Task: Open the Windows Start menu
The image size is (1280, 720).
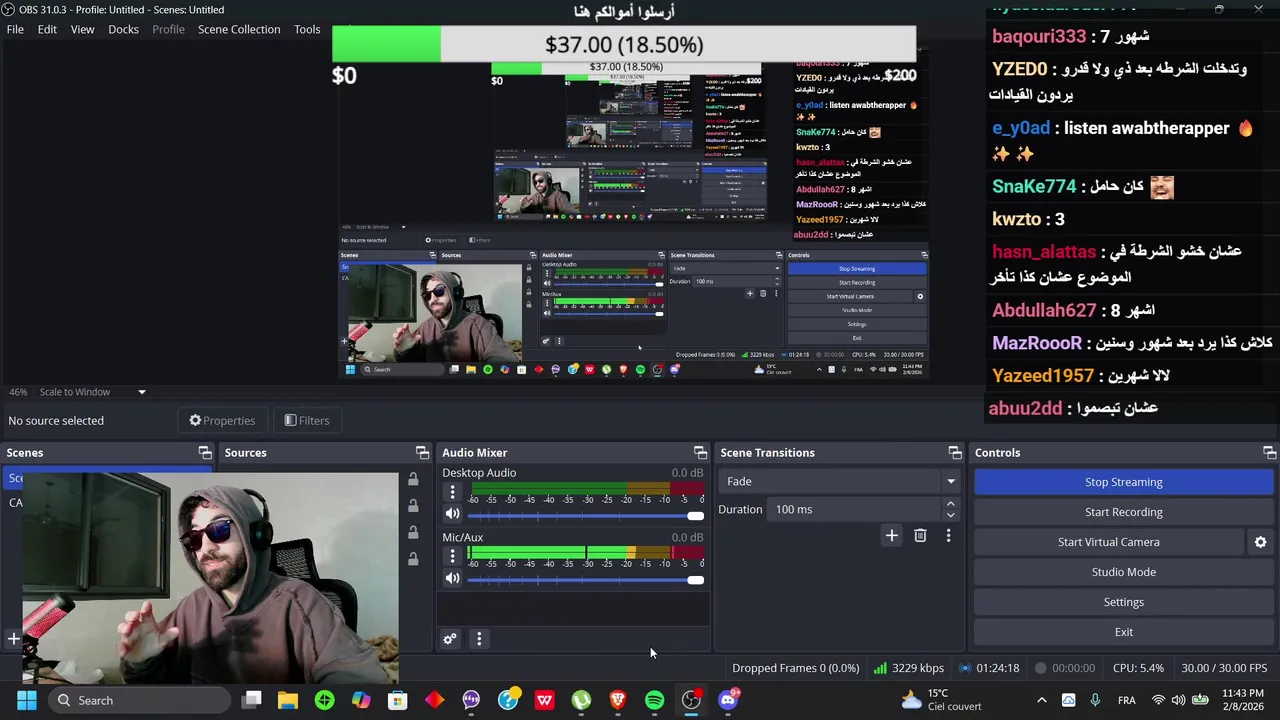Action: (27, 700)
